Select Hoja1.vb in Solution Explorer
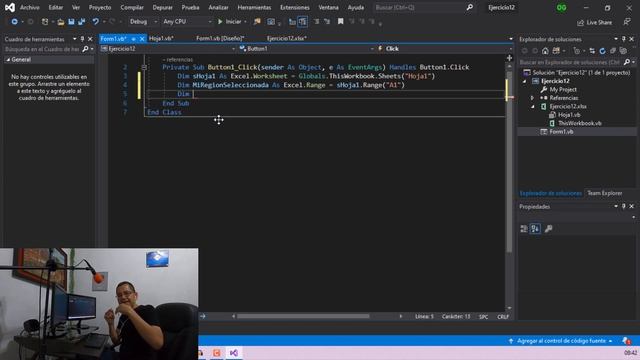Viewport: 640px width, 360px height. 569,115
